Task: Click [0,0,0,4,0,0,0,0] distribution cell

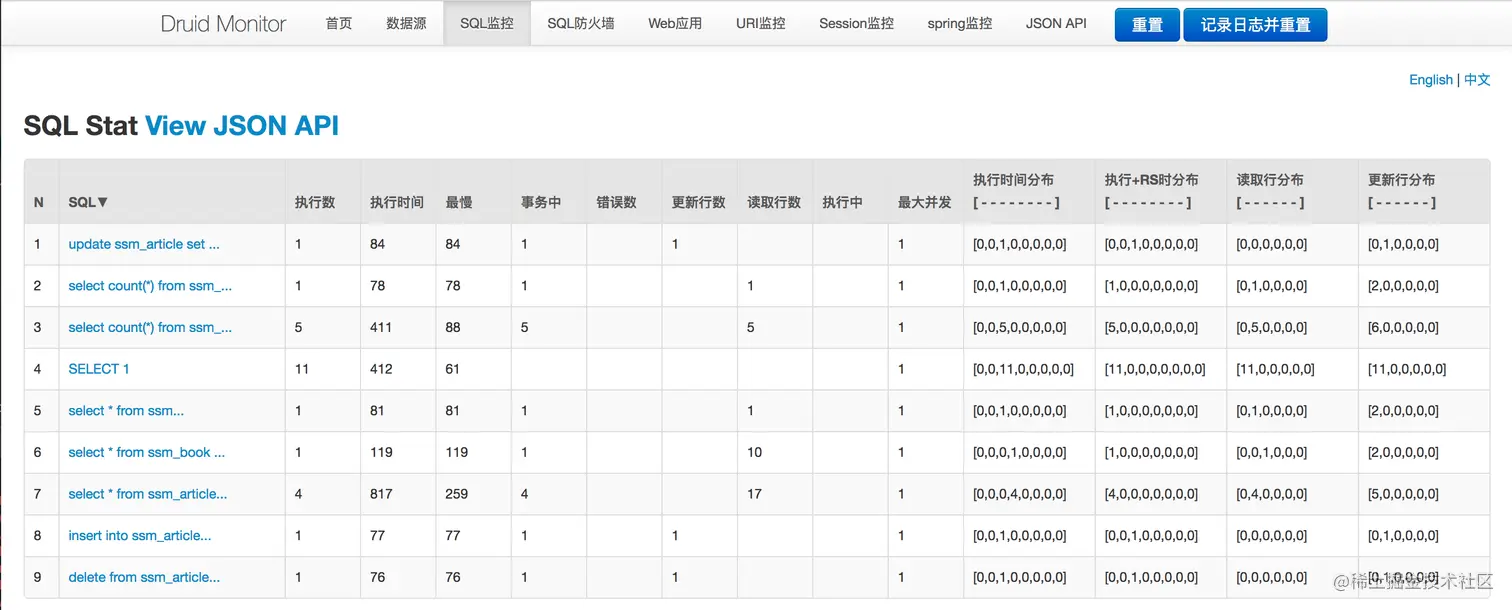Action: [x=1019, y=494]
